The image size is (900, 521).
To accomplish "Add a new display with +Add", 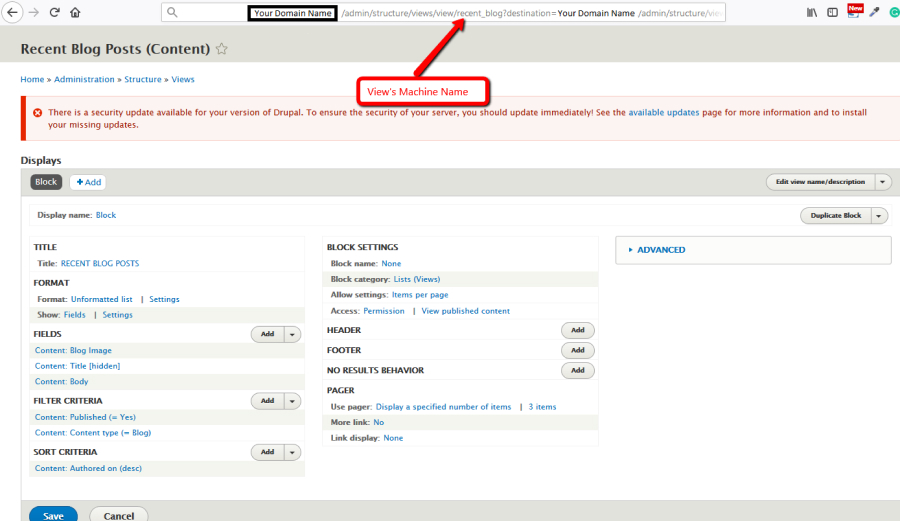I will pos(89,182).
